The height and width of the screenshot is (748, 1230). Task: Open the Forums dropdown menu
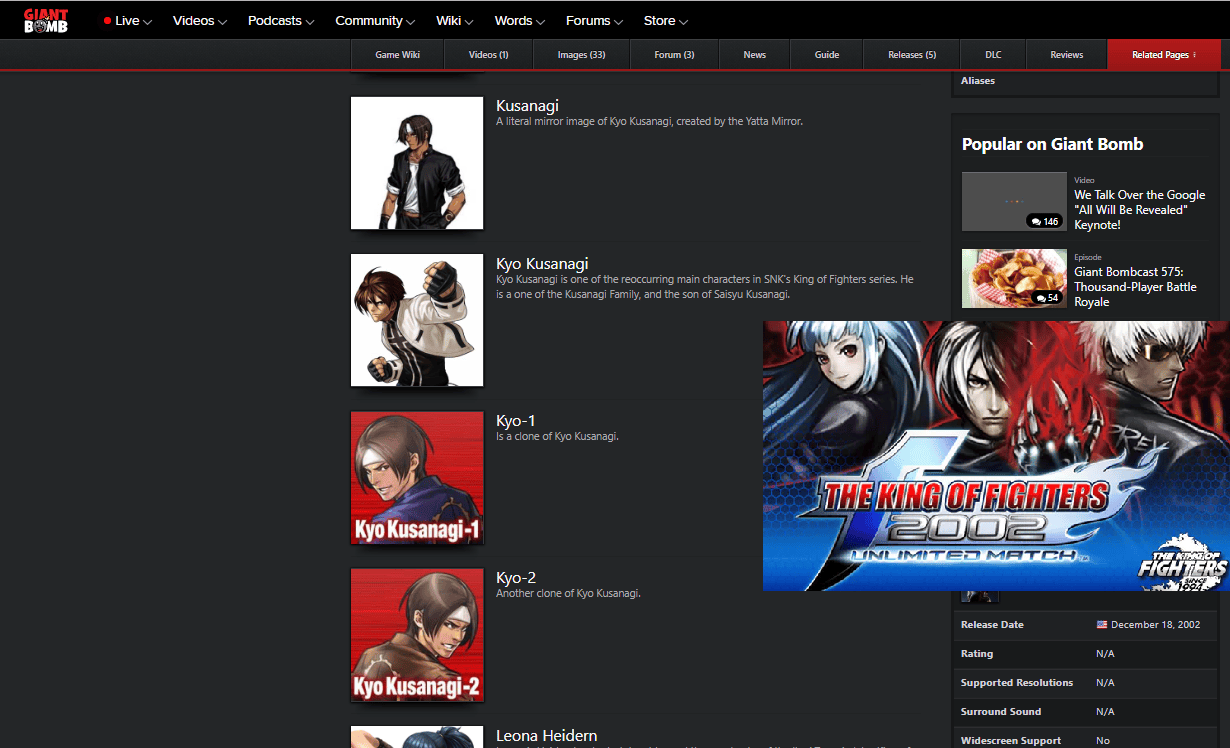point(595,21)
